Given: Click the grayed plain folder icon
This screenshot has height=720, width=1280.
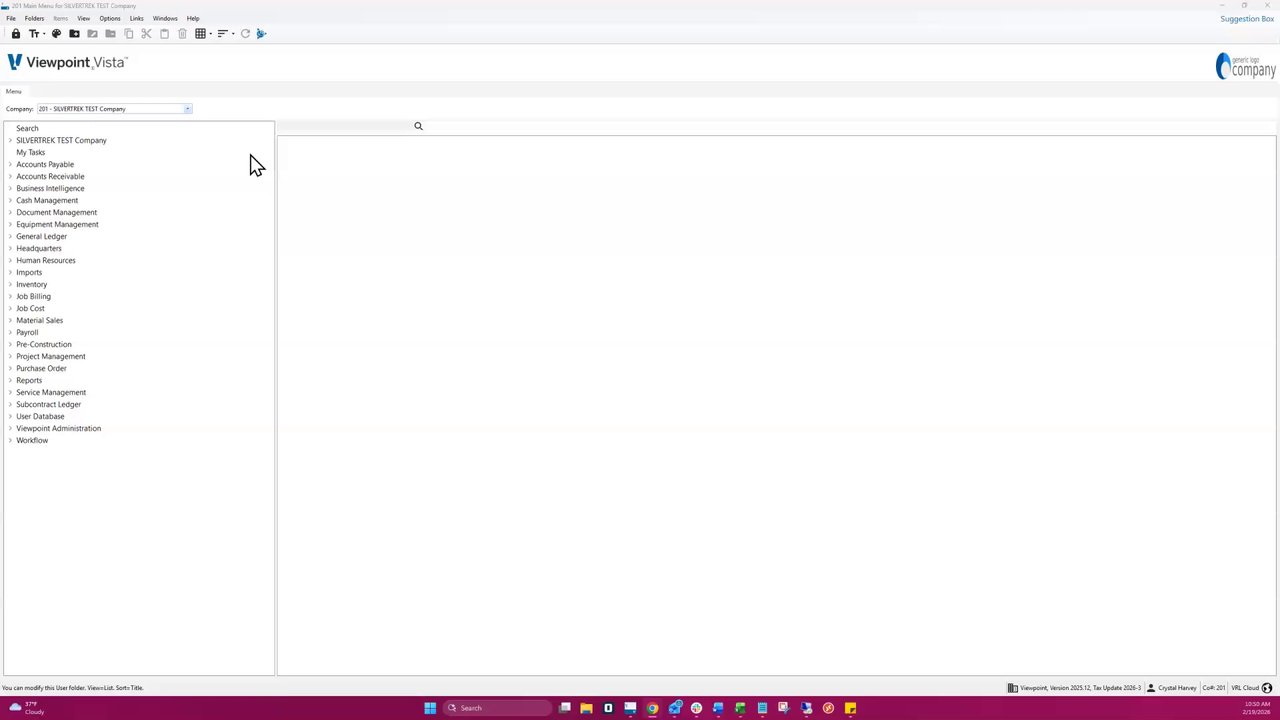Looking at the screenshot, I should pos(110,34).
